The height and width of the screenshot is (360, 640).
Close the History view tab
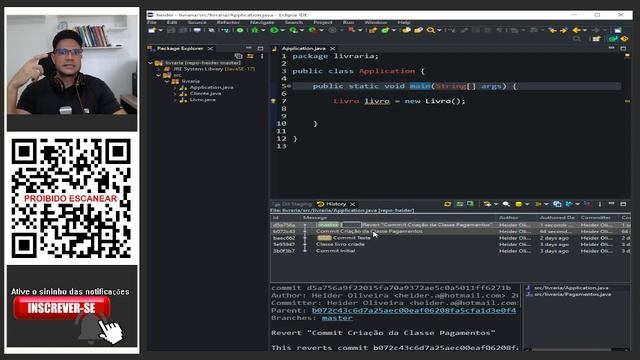[352, 204]
